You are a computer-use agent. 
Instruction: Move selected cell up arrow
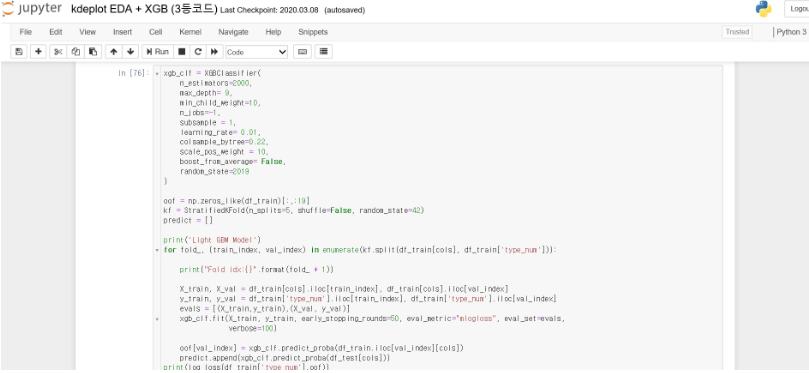[x=114, y=52]
